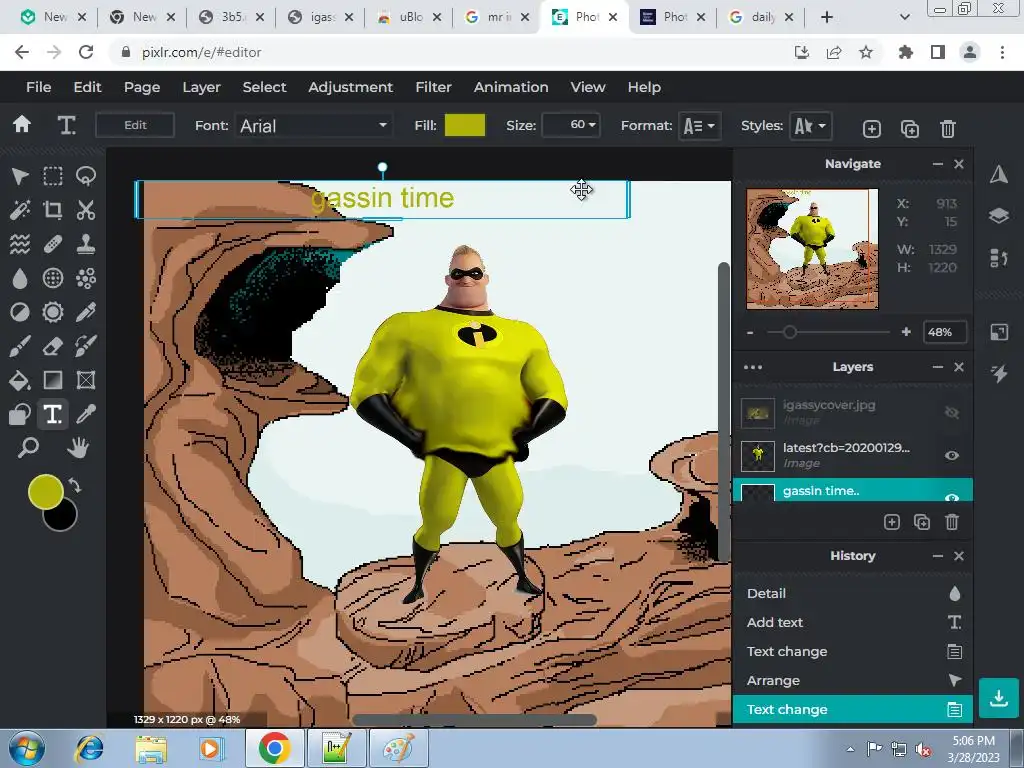Select the Lasso selection tool
Screen dimensions: 1024x768
[86, 176]
